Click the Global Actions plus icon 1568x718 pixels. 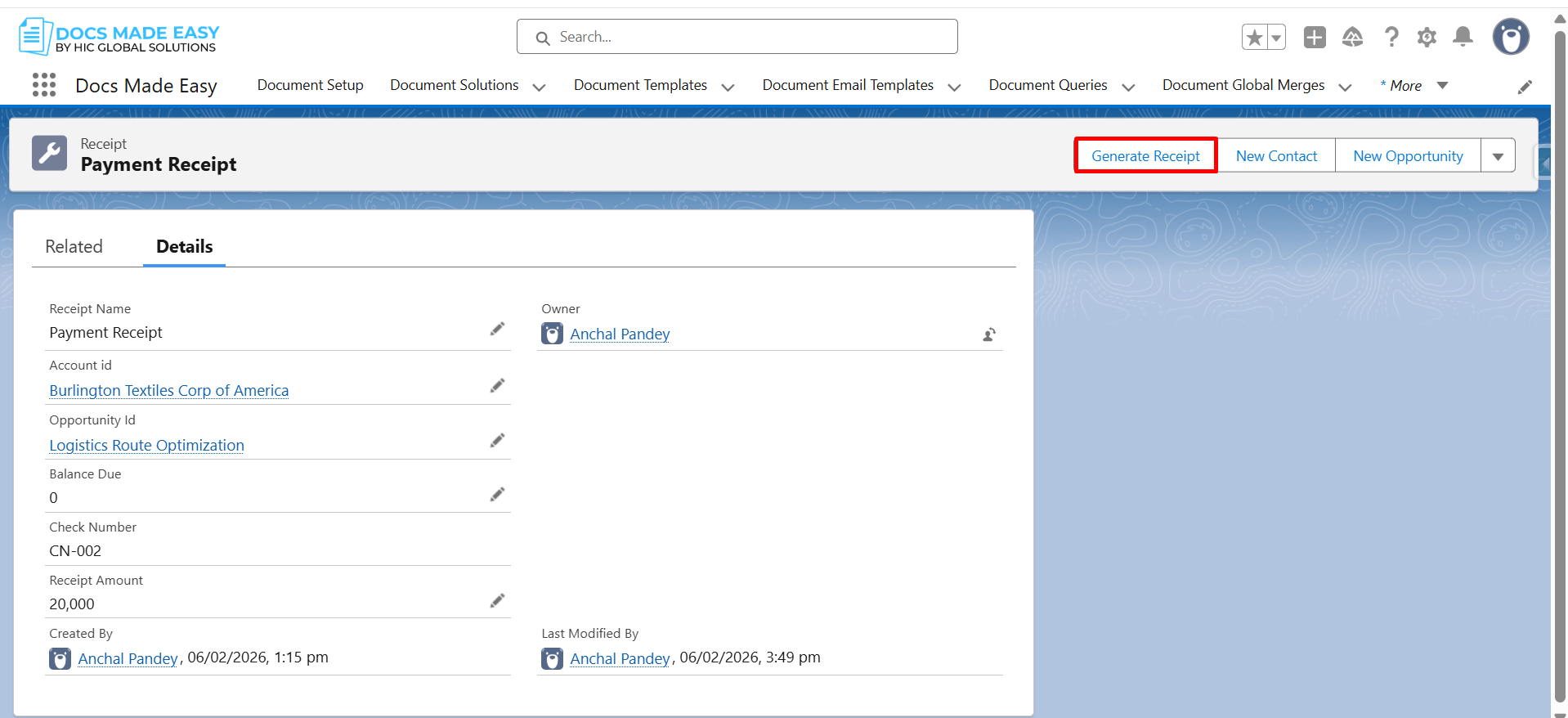point(1315,37)
